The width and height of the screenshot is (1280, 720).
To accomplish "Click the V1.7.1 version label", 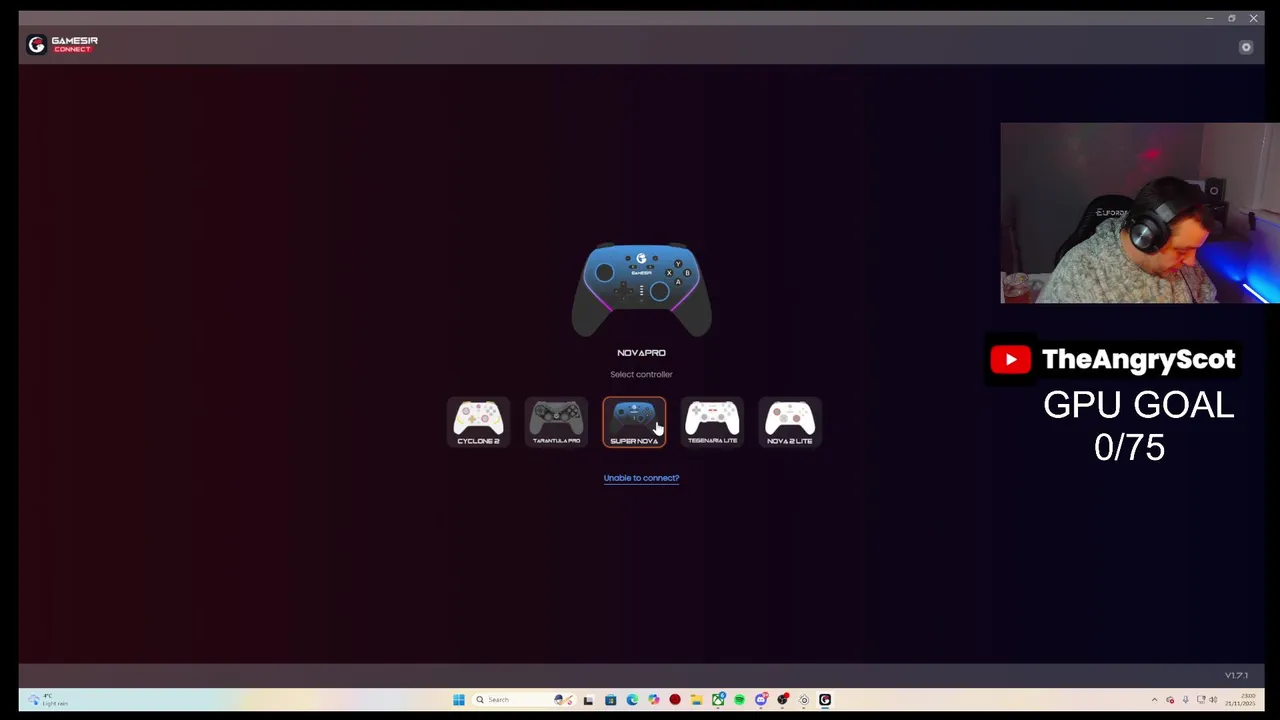I will coord(1237,675).
